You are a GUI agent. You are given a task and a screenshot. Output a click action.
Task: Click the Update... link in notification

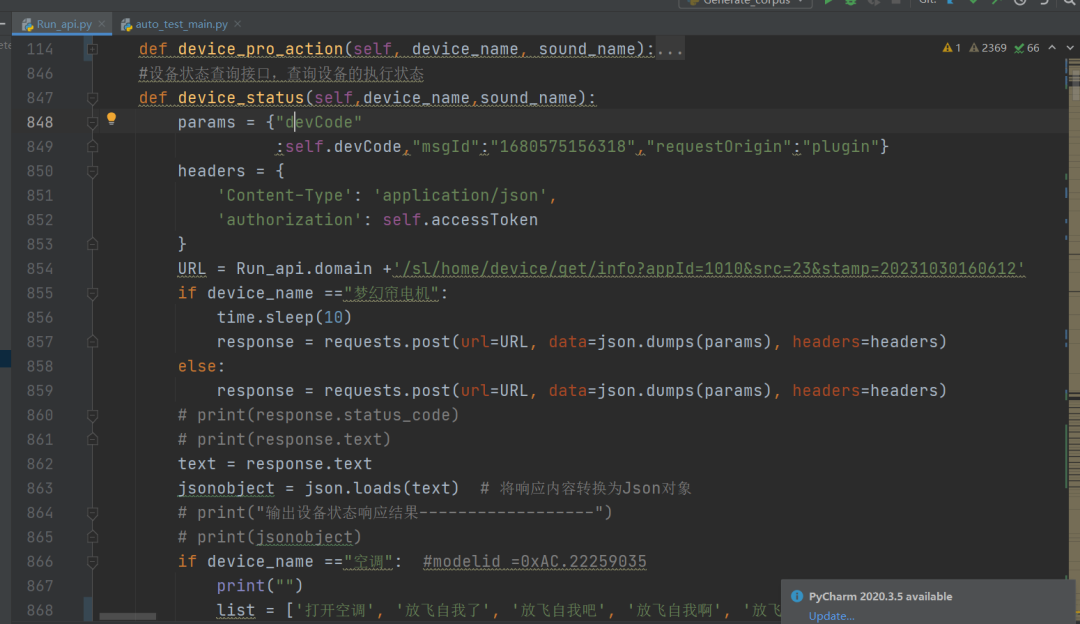[x=831, y=616]
